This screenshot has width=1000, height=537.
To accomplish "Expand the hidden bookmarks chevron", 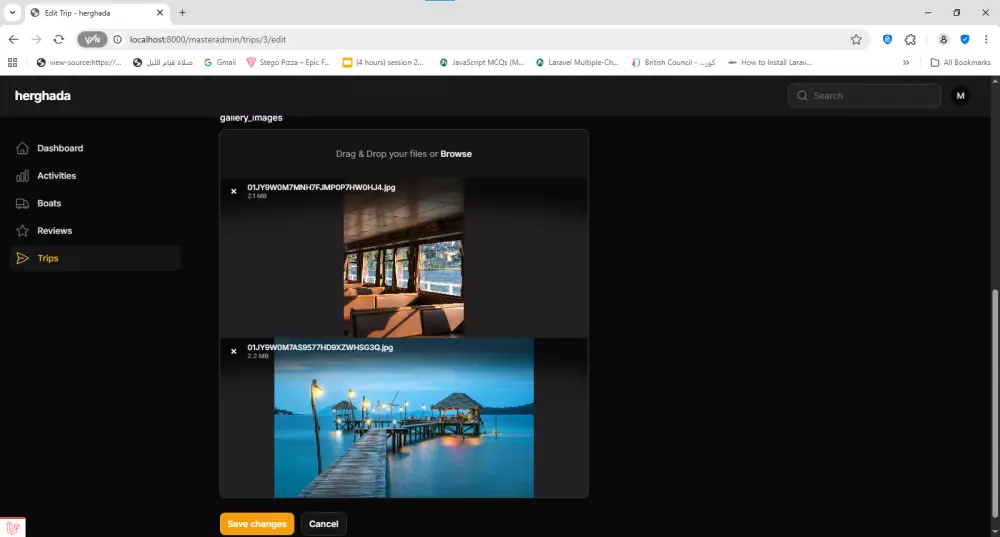I will (x=906, y=63).
